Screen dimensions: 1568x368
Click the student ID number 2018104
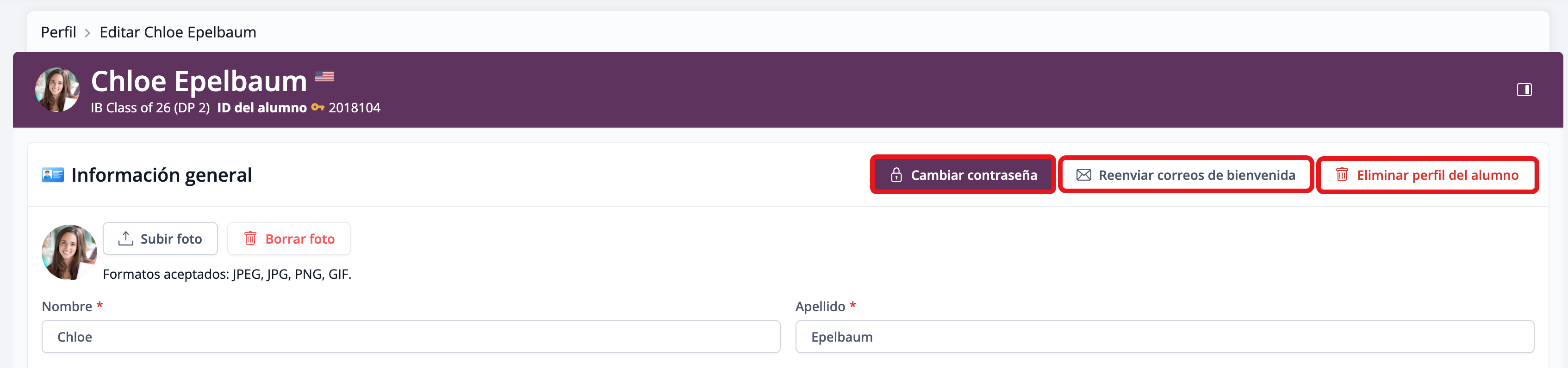click(354, 108)
